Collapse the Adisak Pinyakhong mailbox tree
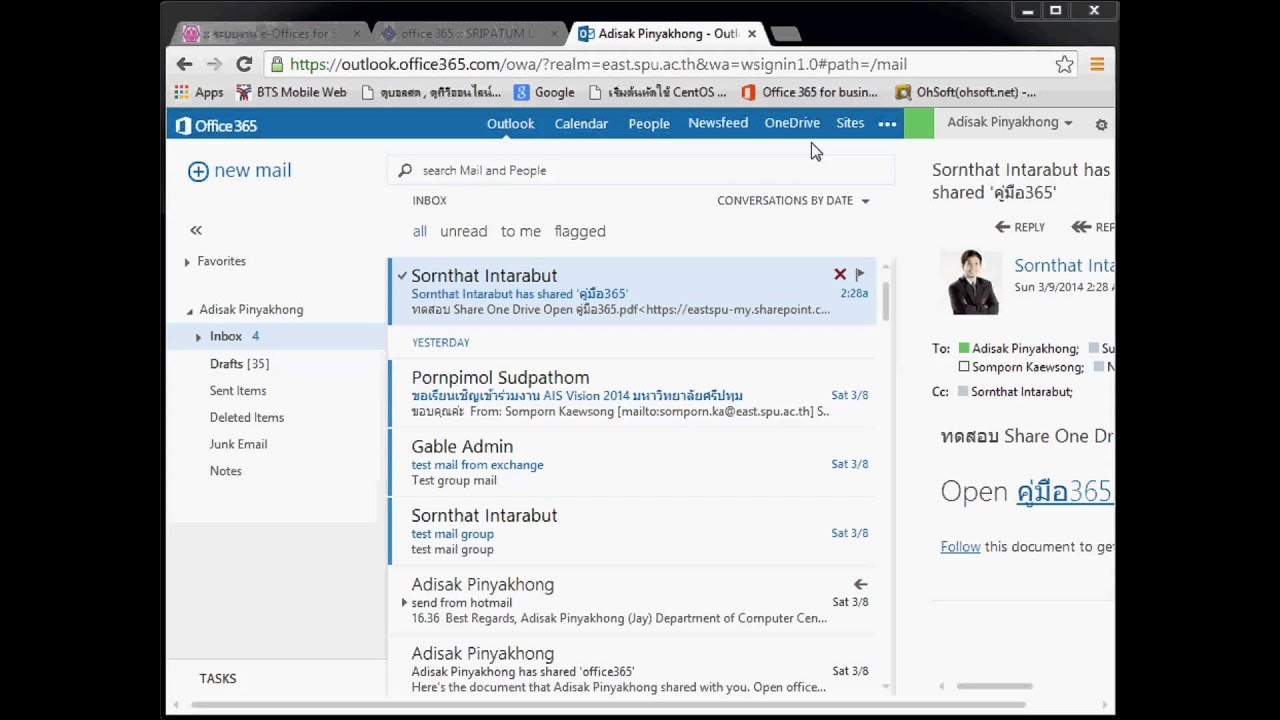This screenshot has width=1280, height=720. [190, 311]
